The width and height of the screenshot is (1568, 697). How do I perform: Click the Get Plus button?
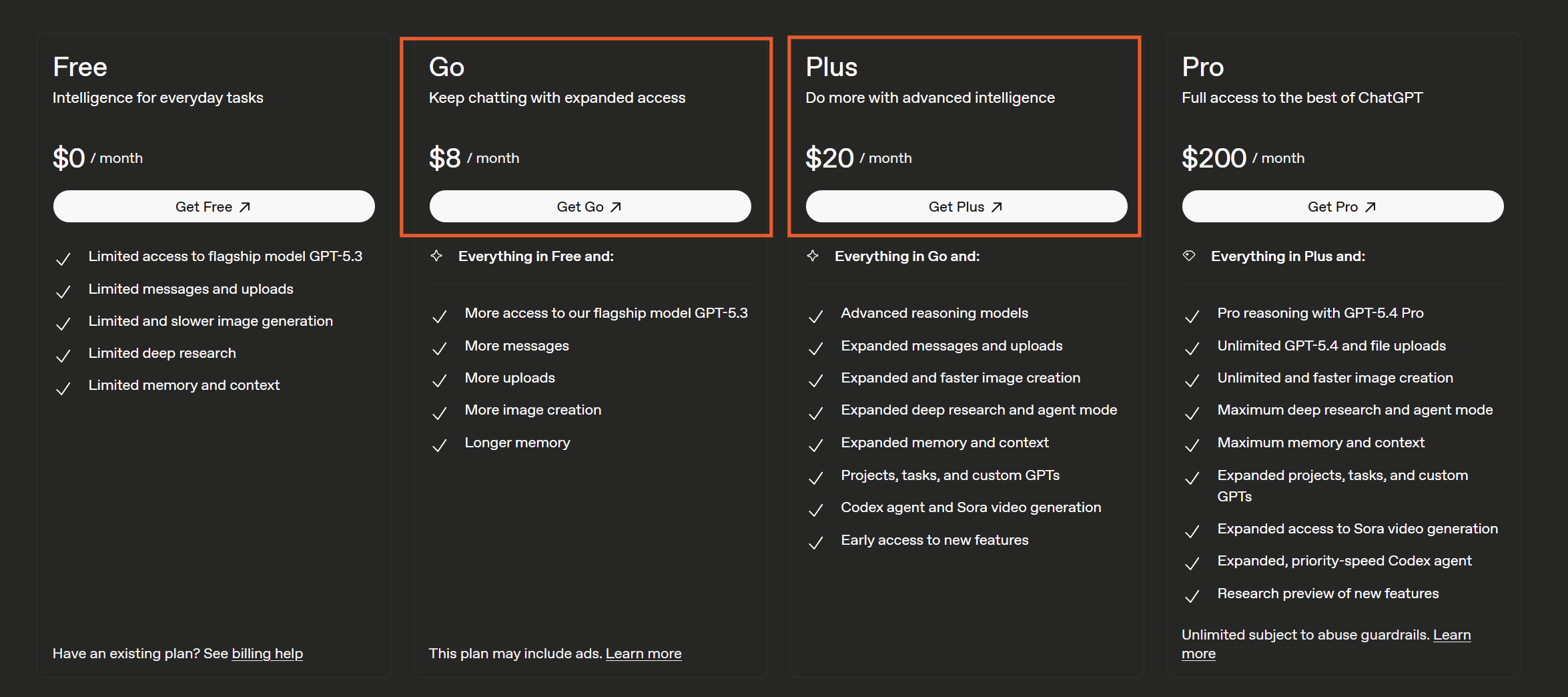tap(966, 207)
